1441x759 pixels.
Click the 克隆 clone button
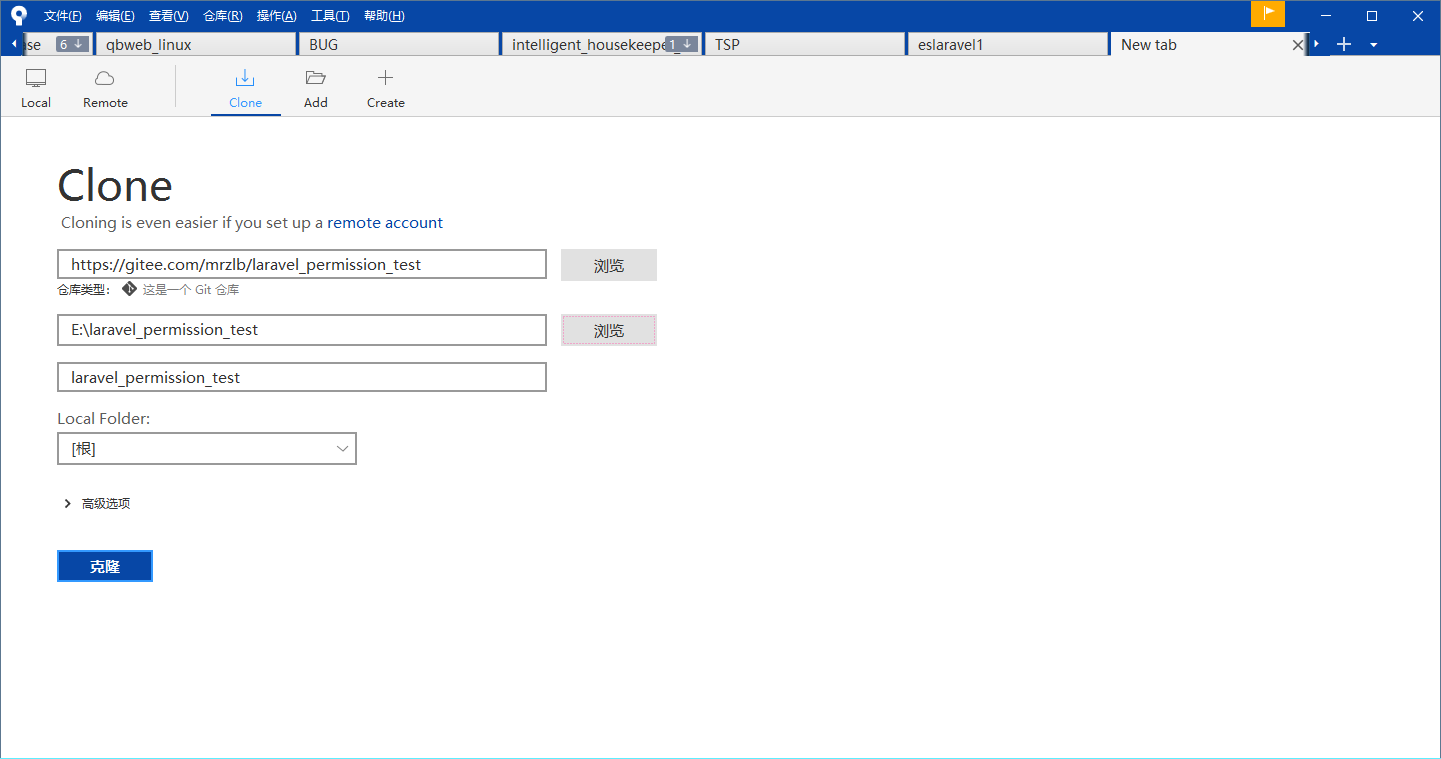tap(105, 566)
